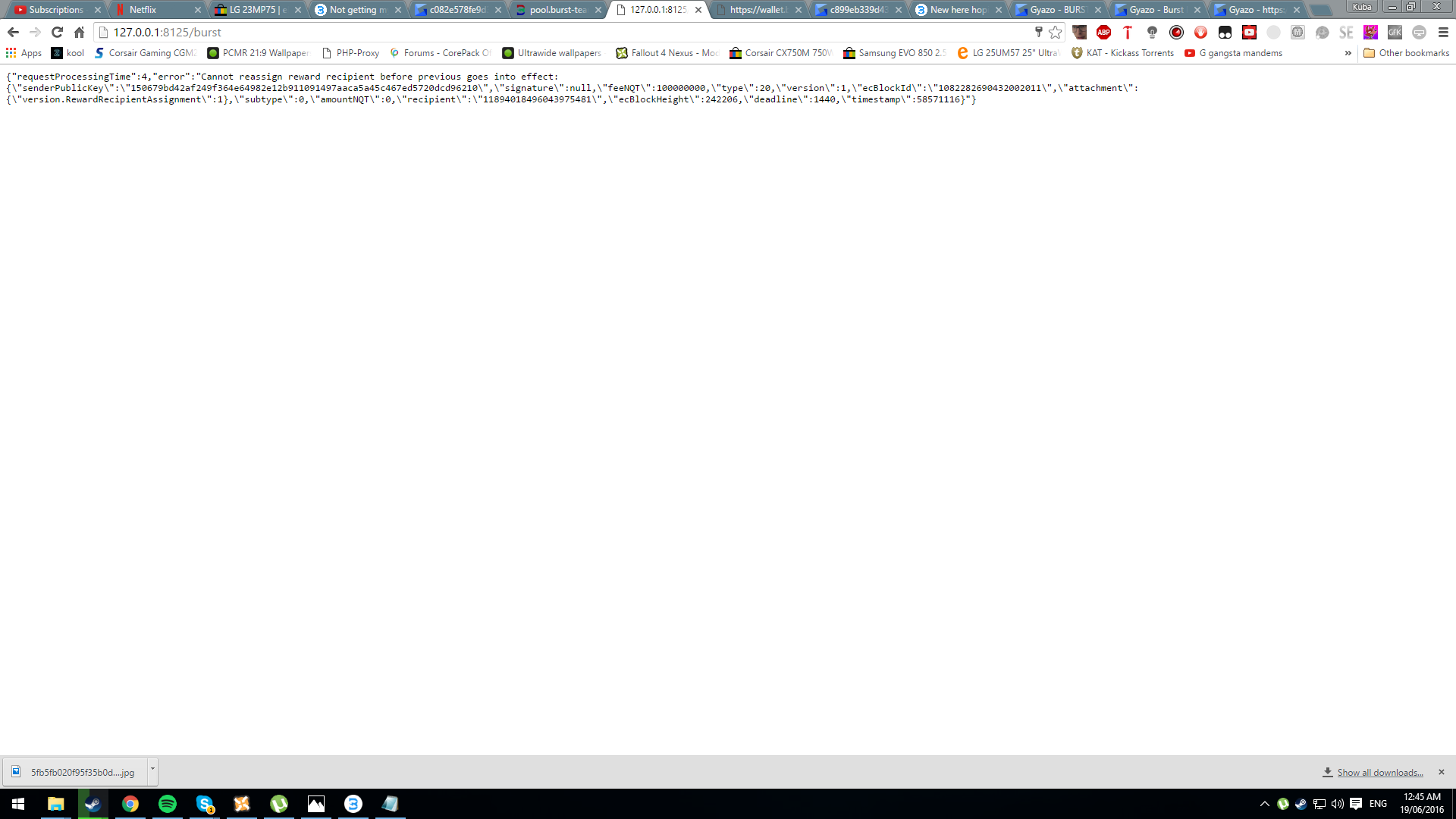Screen dimensions: 1456x819
Task: Click the saved password key icon
Action: 1038,33
